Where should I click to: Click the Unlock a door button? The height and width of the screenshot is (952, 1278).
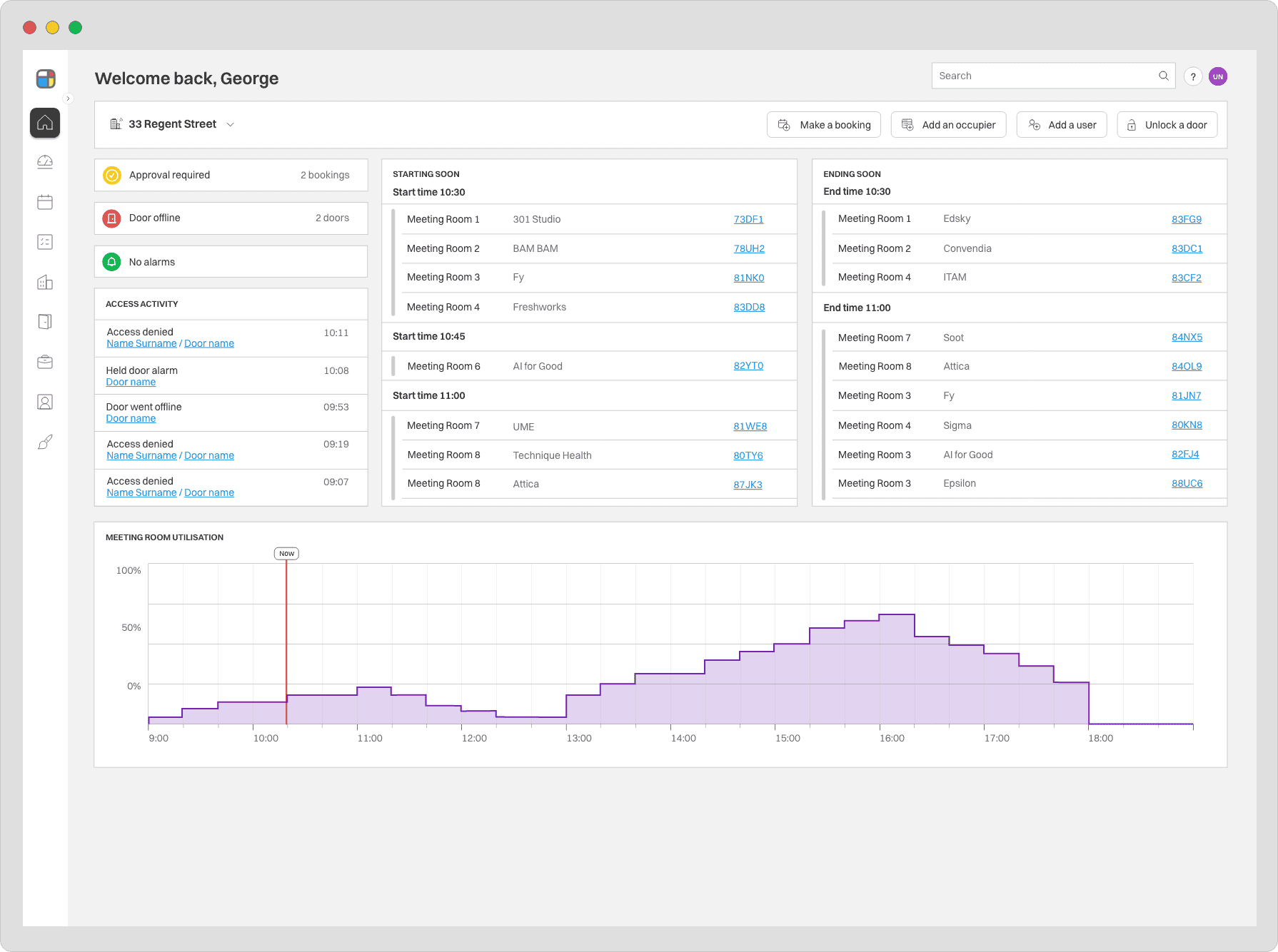click(1167, 125)
